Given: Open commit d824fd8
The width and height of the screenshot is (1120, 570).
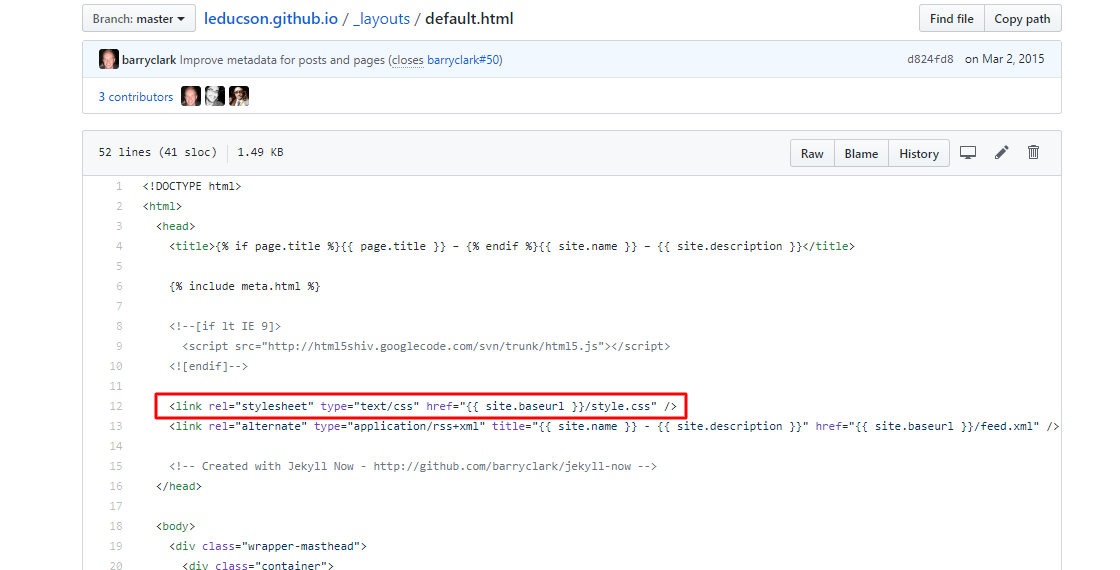Looking at the screenshot, I should (930, 60).
